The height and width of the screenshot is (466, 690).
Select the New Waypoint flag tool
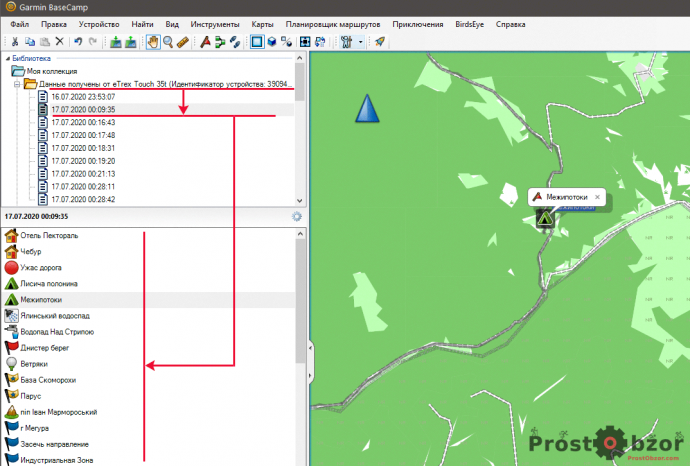[x=205, y=42]
